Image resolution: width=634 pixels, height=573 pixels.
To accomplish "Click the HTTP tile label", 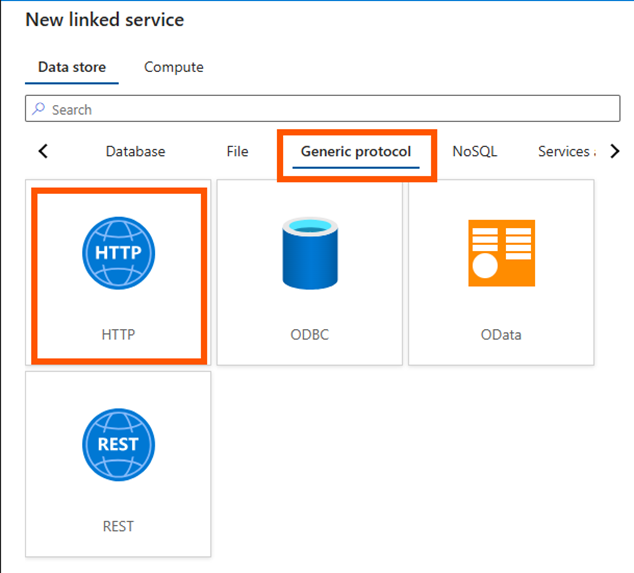I will coord(118,334).
